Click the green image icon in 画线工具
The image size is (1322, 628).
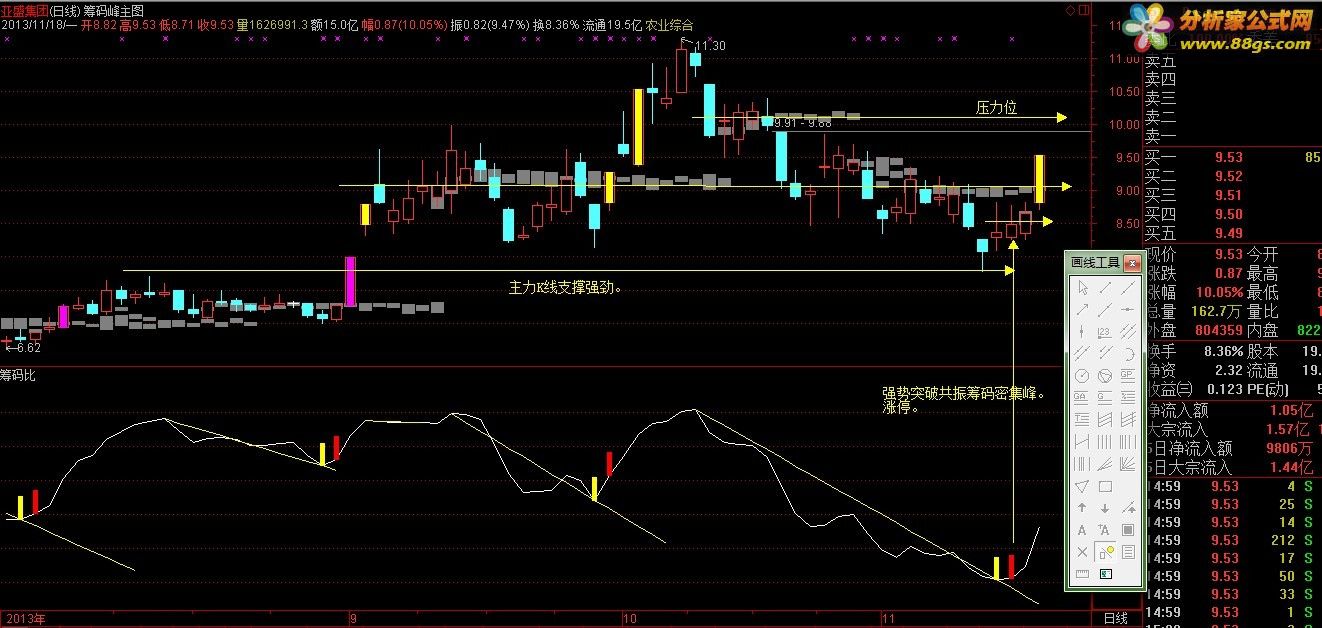click(x=1105, y=573)
